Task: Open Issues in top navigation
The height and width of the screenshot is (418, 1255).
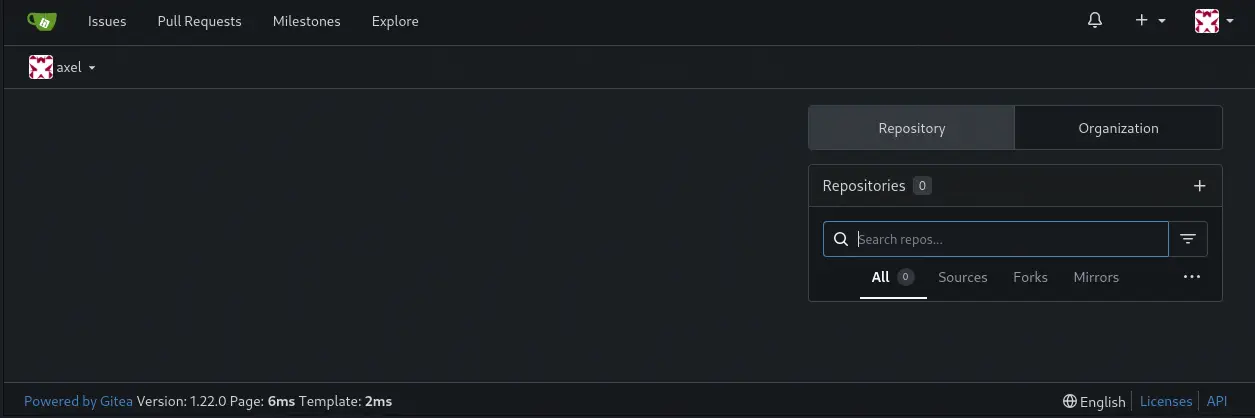Action: tap(107, 21)
